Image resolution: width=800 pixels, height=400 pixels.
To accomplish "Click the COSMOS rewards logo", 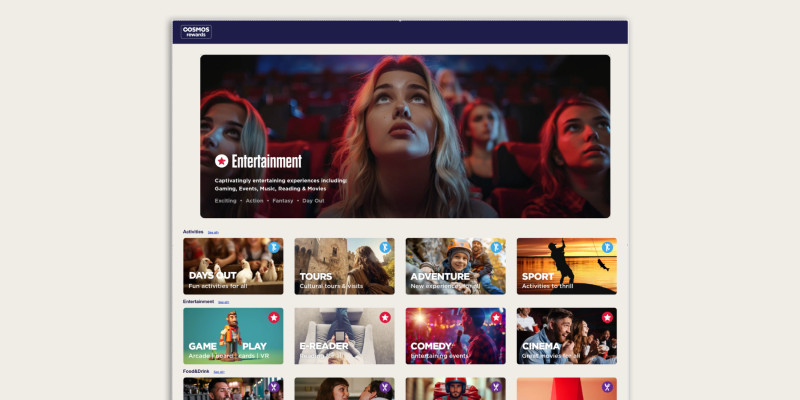I will tap(196, 32).
